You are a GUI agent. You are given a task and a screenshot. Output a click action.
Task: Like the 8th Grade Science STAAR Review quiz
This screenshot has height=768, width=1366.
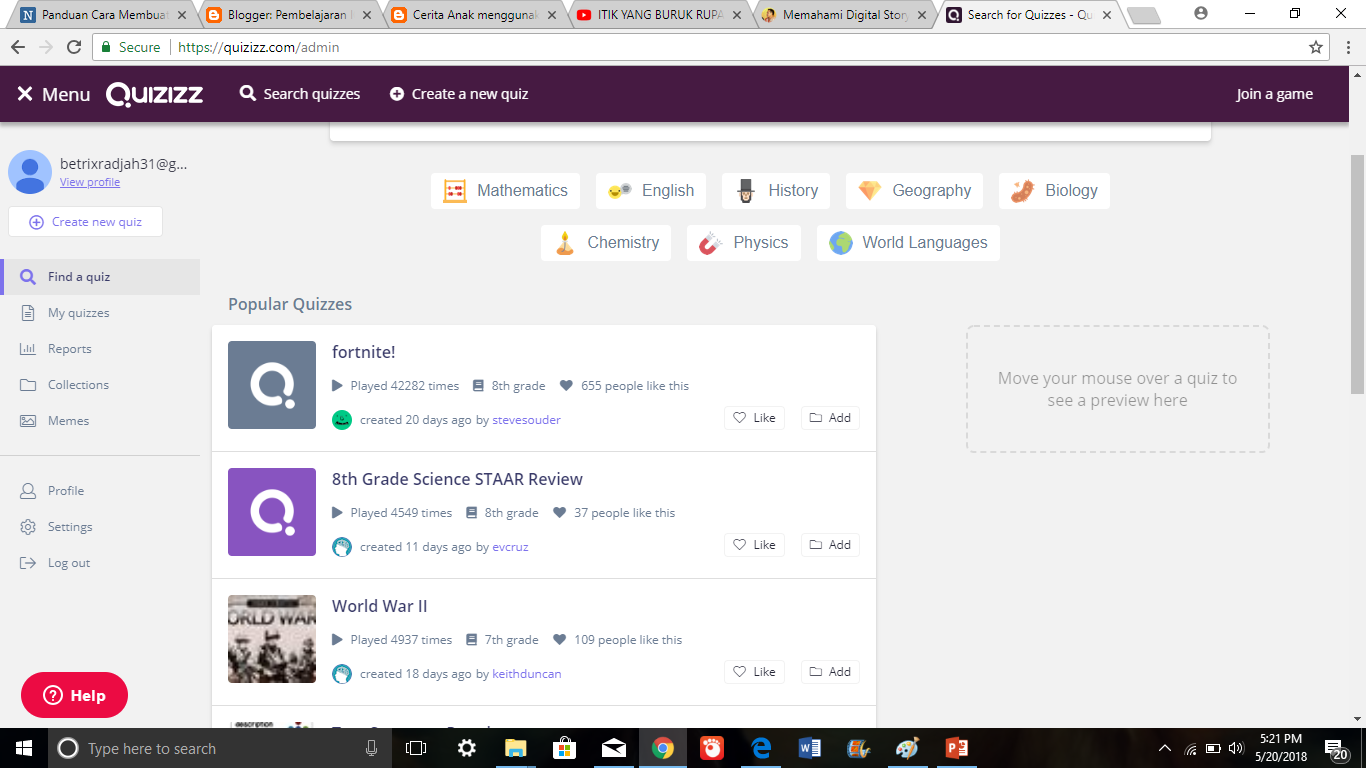[x=754, y=545]
